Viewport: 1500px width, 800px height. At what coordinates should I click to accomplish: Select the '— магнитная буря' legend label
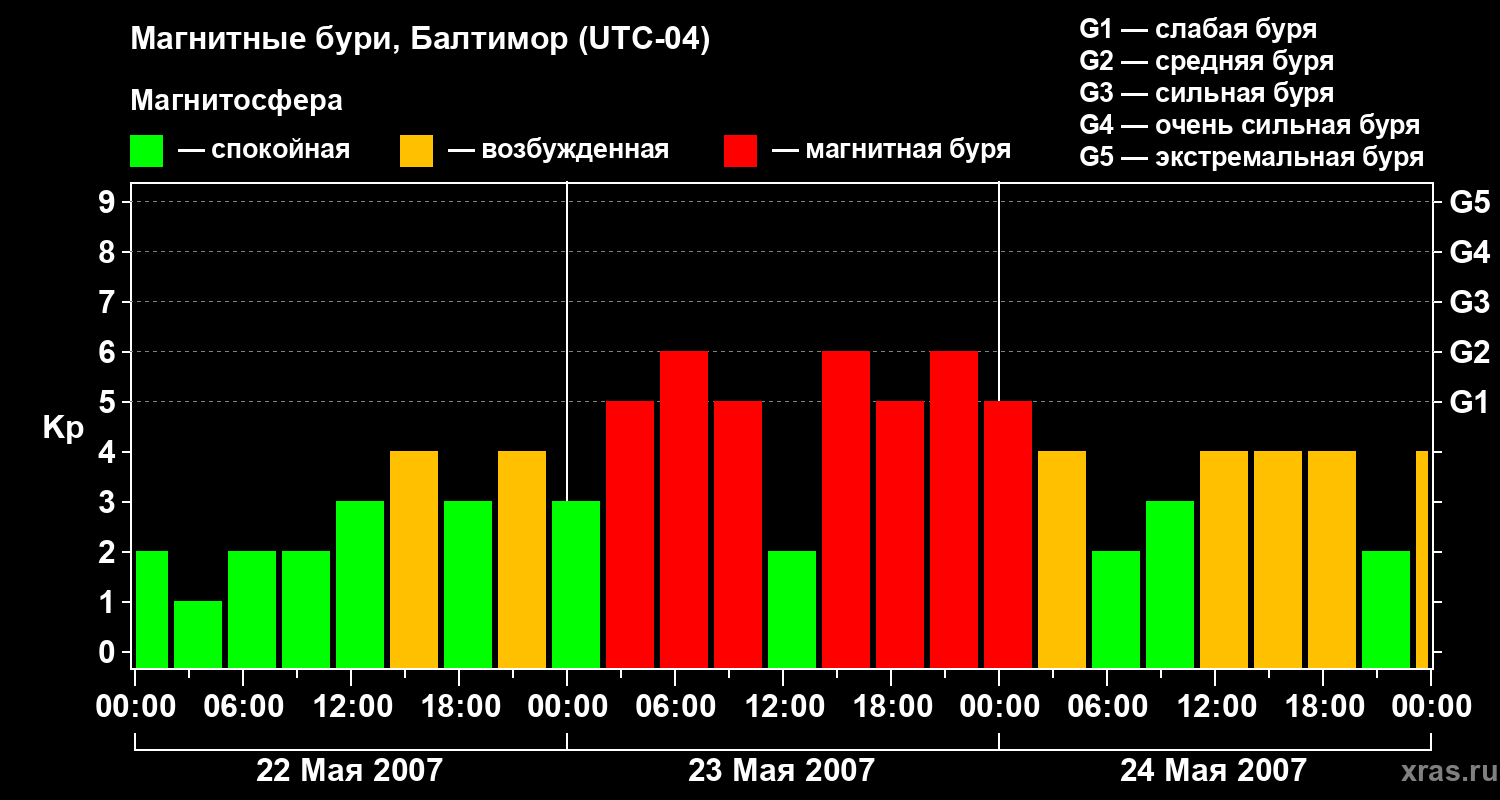tap(891, 151)
